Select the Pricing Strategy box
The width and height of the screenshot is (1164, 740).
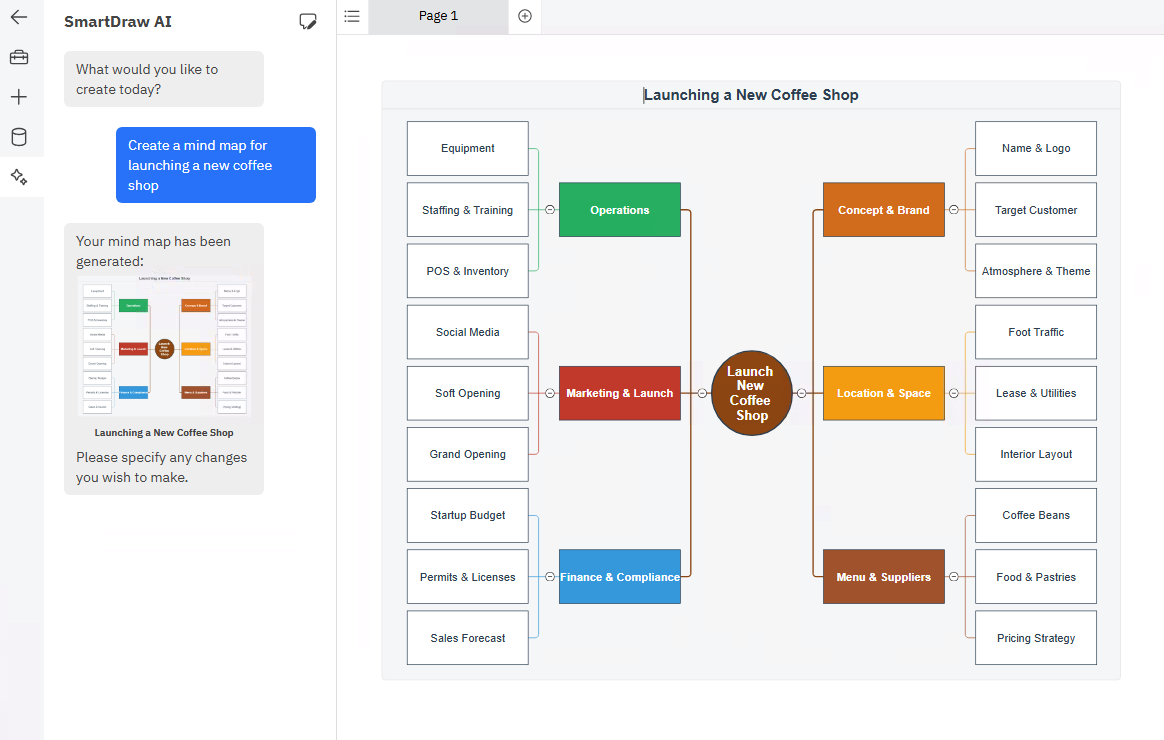tap(1036, 638)
